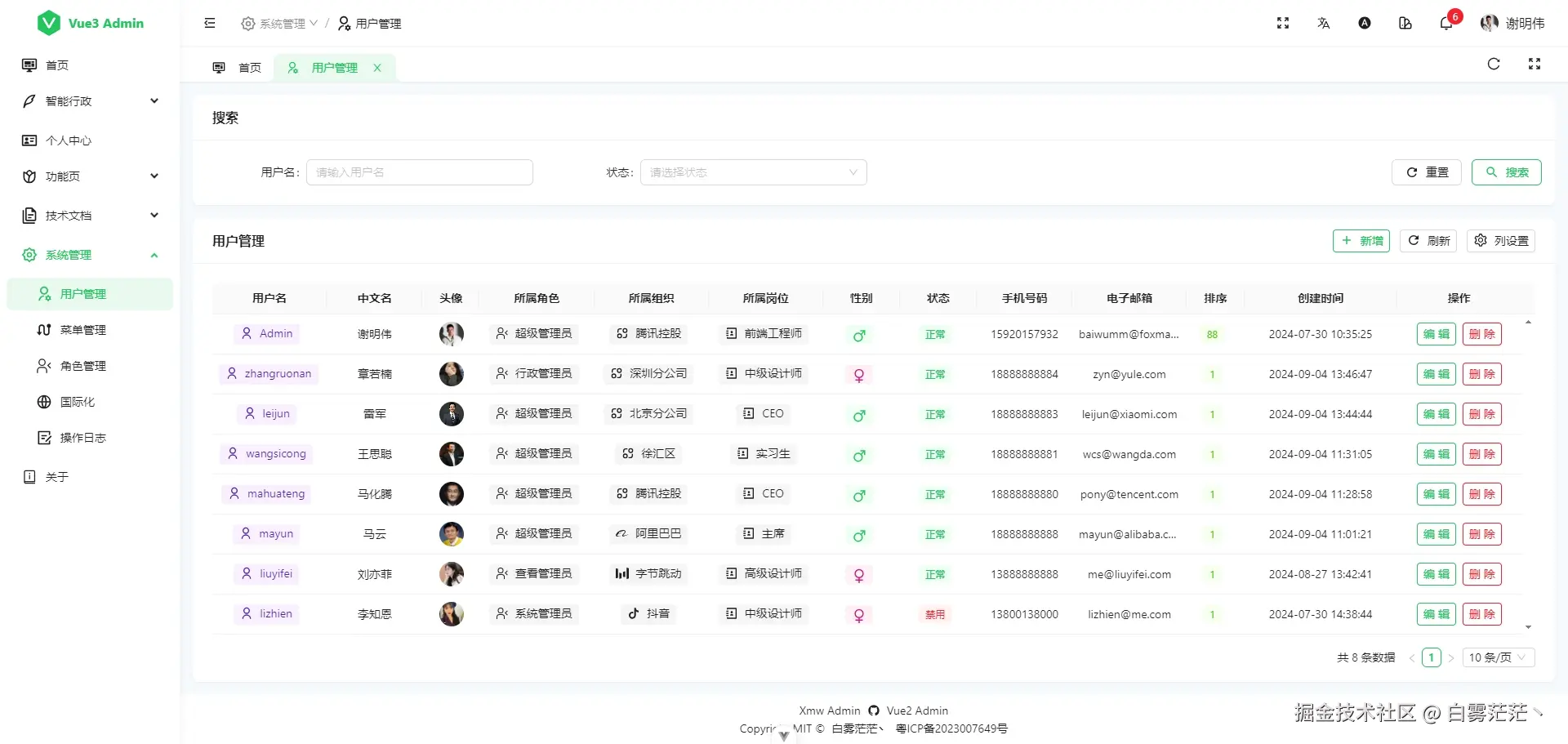Image resolution: width=1568 pixels, height=744 pixels.
Task: Edit the mayun user row
Action: [1437, 534]
